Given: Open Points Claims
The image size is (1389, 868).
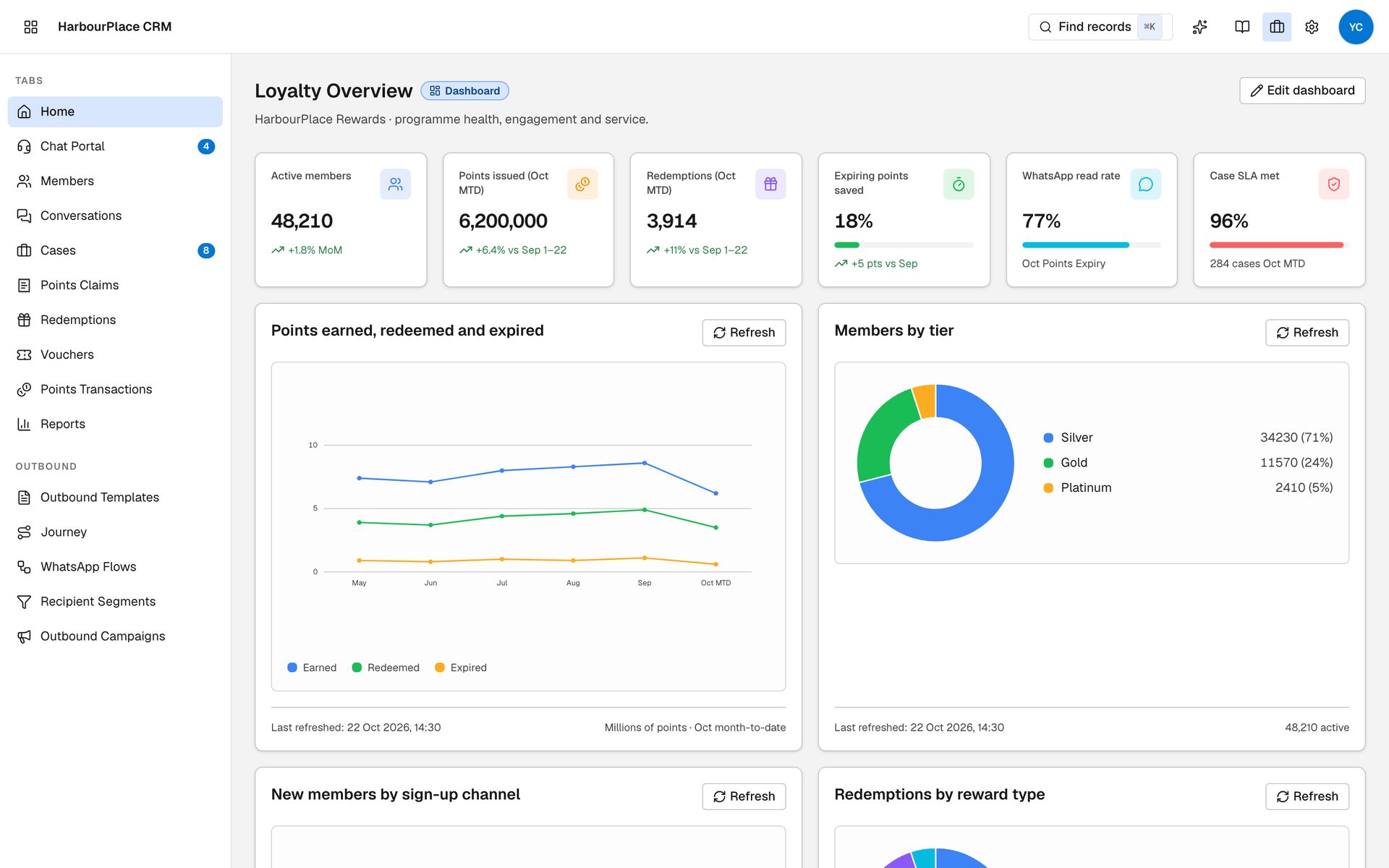Looking at the screenshot, I should [x=115, y=285].
